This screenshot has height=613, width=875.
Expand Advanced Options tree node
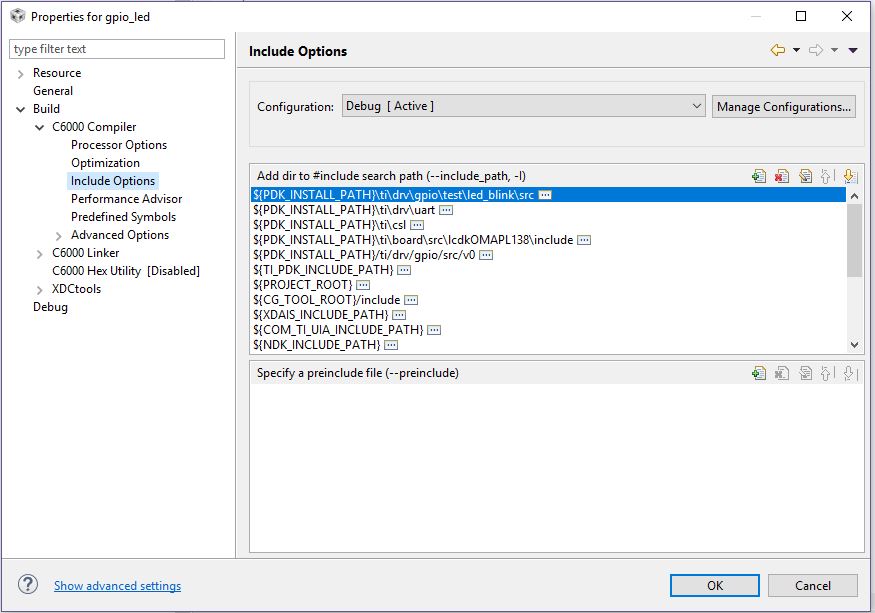click(x=59, y=235)
